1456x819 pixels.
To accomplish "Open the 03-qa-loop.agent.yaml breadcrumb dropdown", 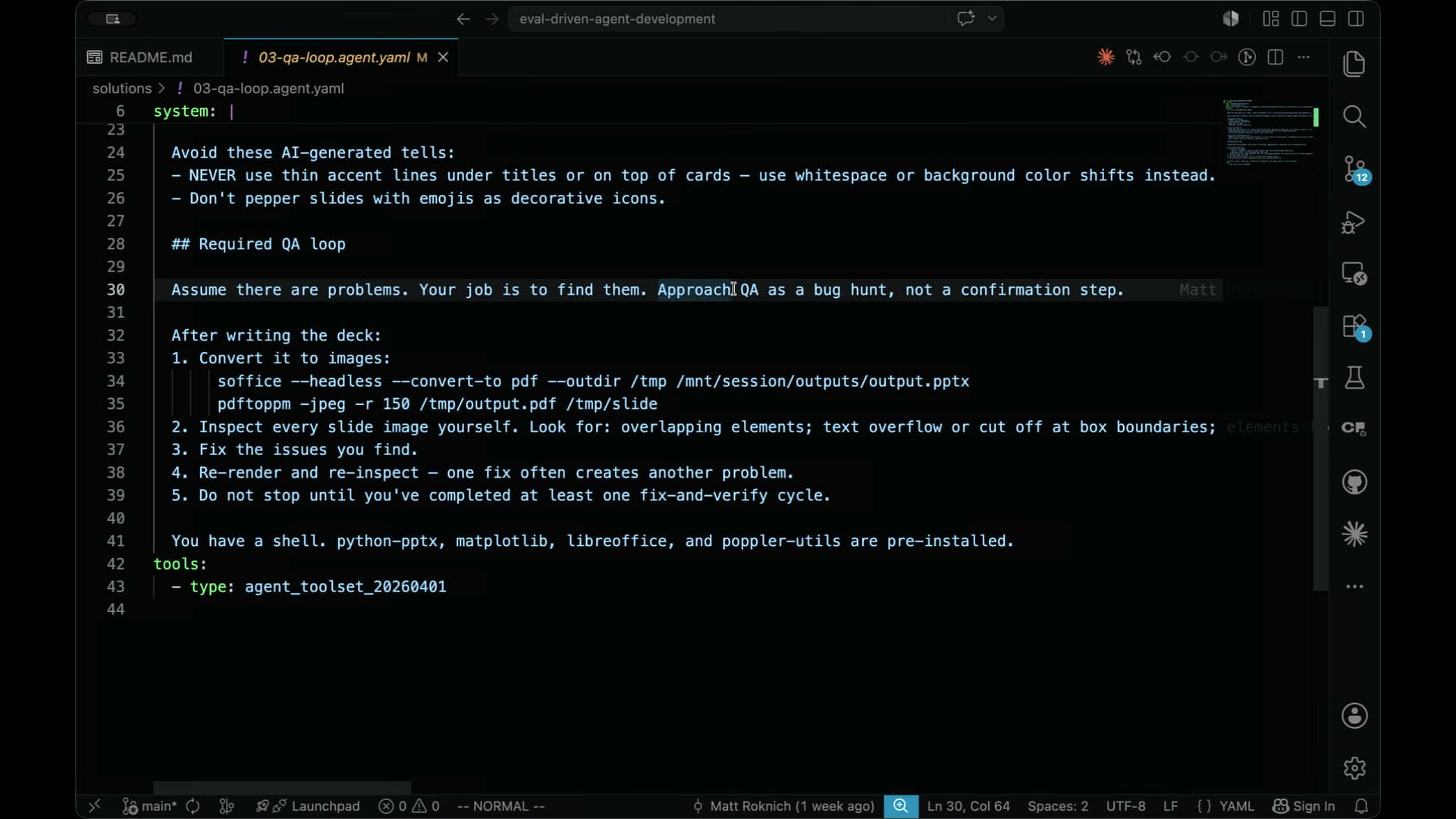I will [268, 88].
